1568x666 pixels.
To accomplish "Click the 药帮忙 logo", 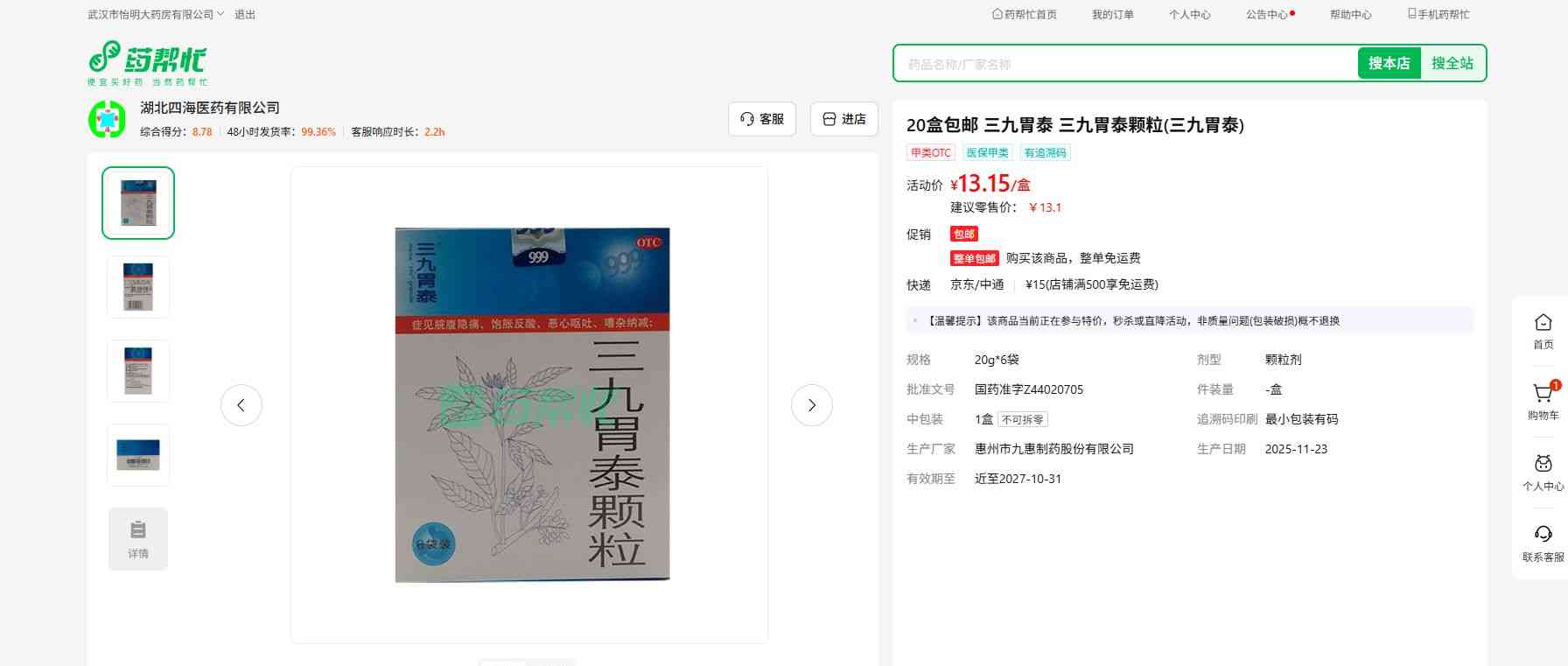I will tap(147, 62).
